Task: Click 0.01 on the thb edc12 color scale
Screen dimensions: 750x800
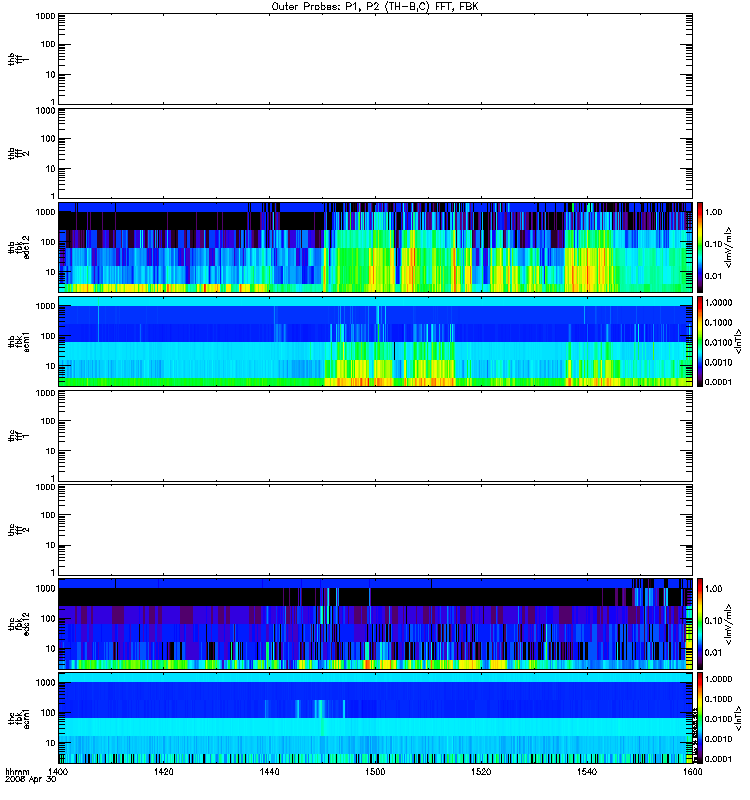Action: [713, 276]
